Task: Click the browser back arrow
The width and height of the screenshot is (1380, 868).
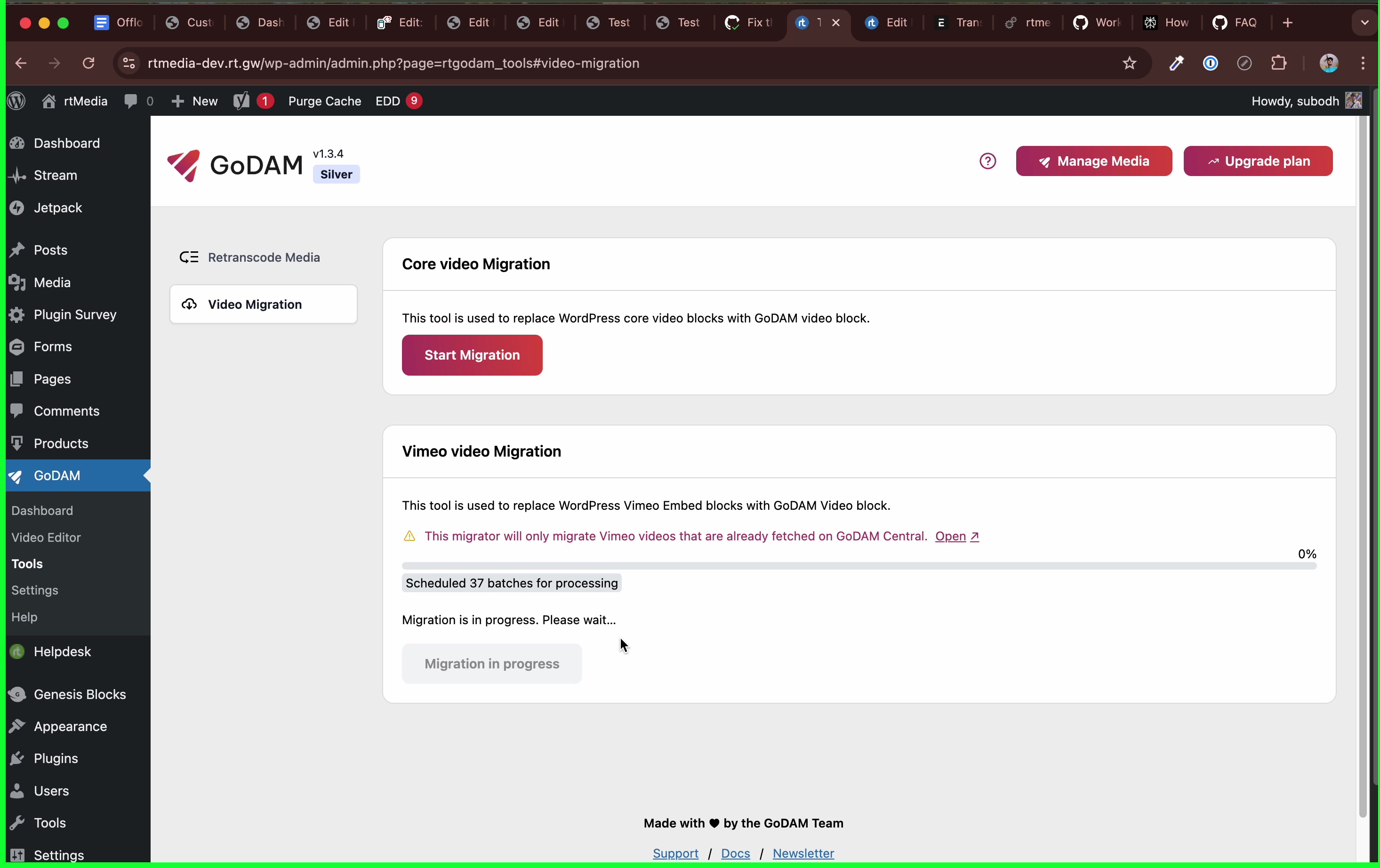Action: pyautogui.click(x=21, y=63)
